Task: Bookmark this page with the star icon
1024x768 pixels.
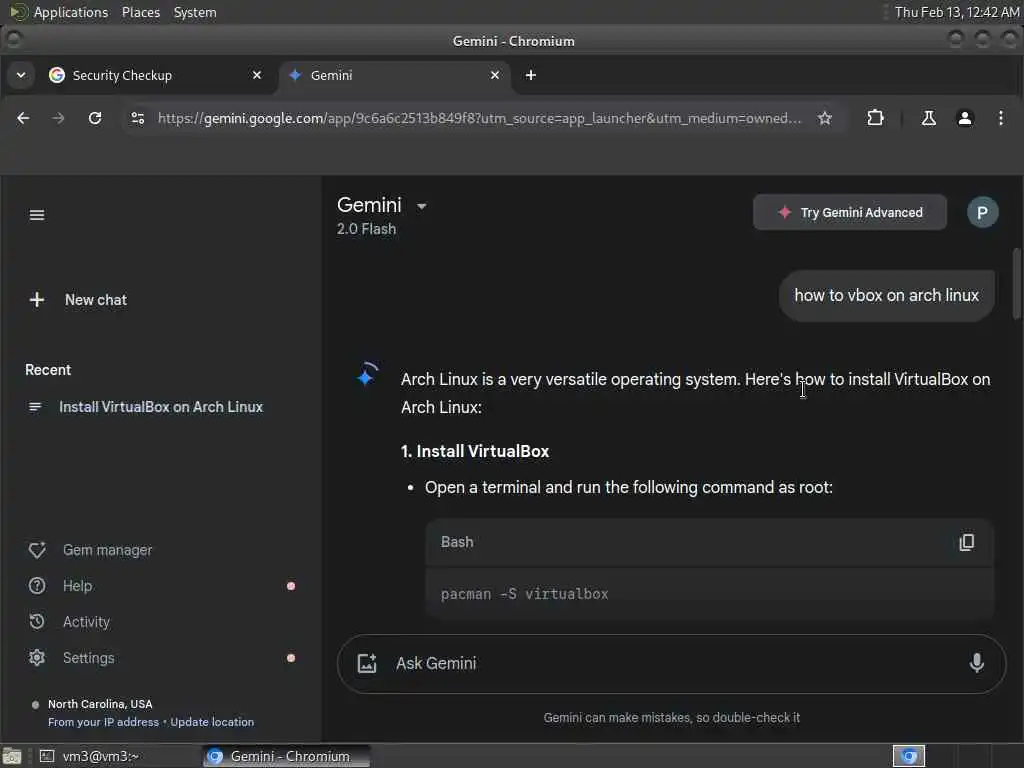Action: (825, 118)
